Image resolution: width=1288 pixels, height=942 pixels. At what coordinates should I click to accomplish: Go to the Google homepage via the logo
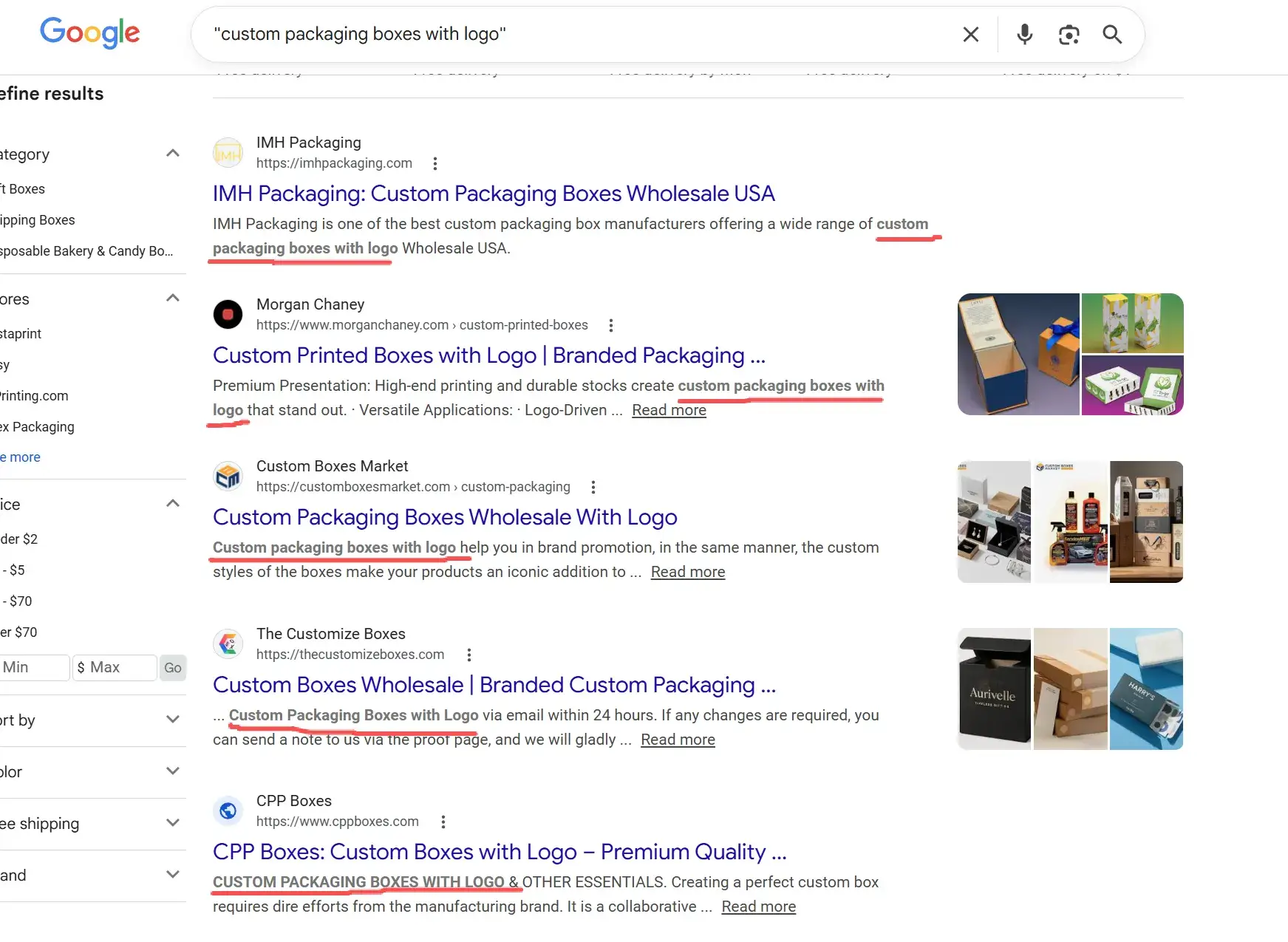click(x=89, y=33)
